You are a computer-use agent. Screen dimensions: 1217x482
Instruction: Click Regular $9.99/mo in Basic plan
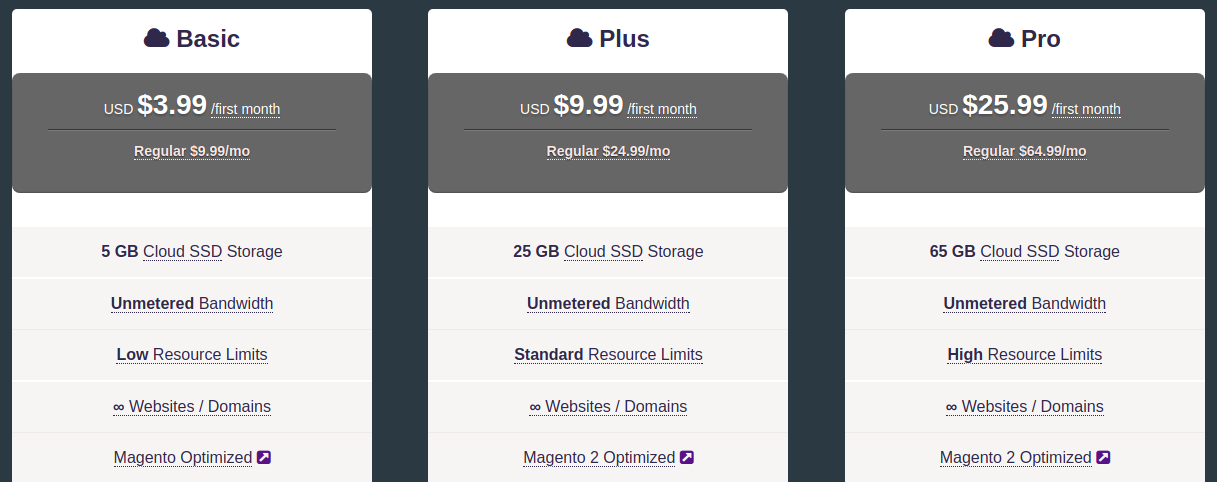192,151
